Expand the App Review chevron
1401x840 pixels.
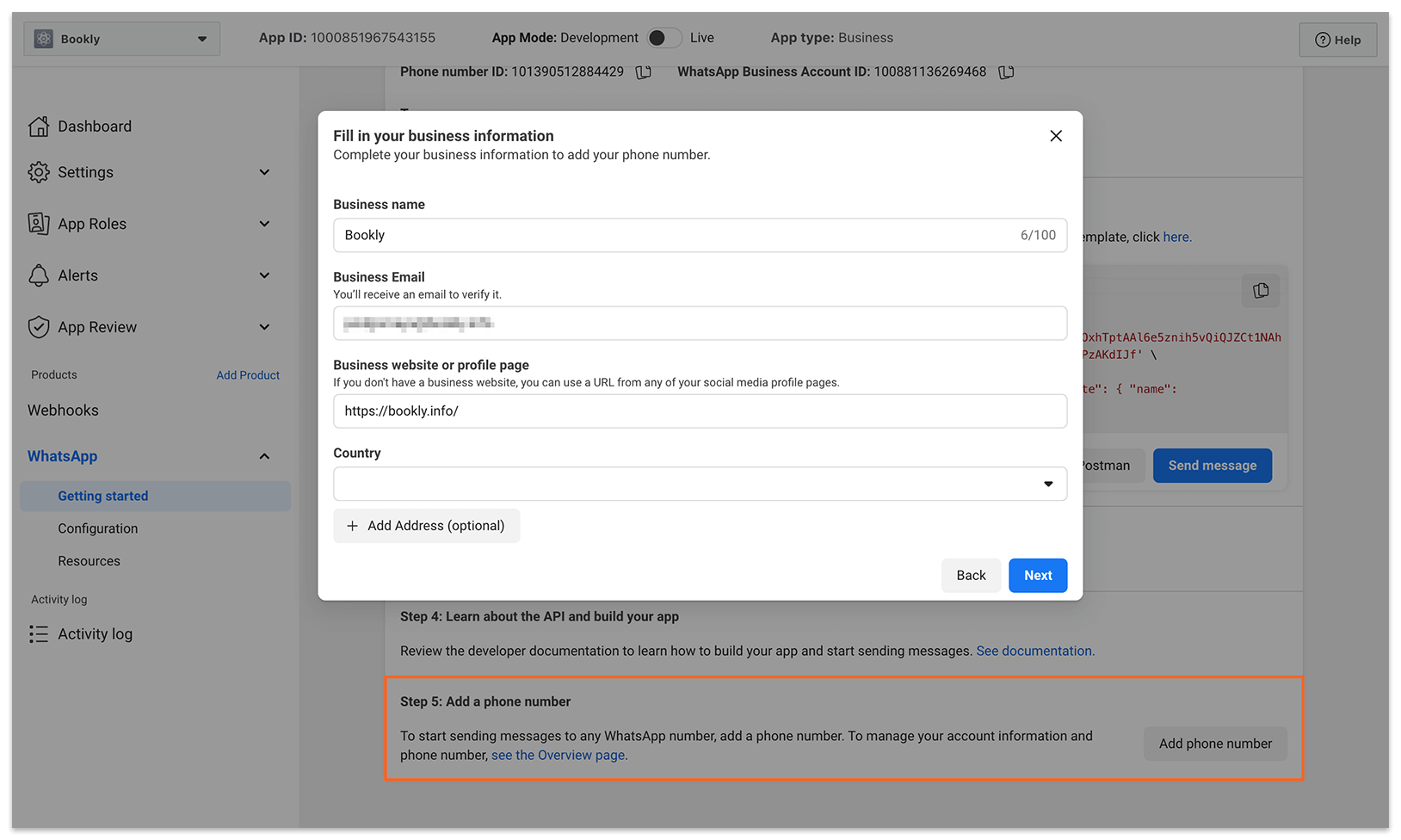click(x=264, y=327)
